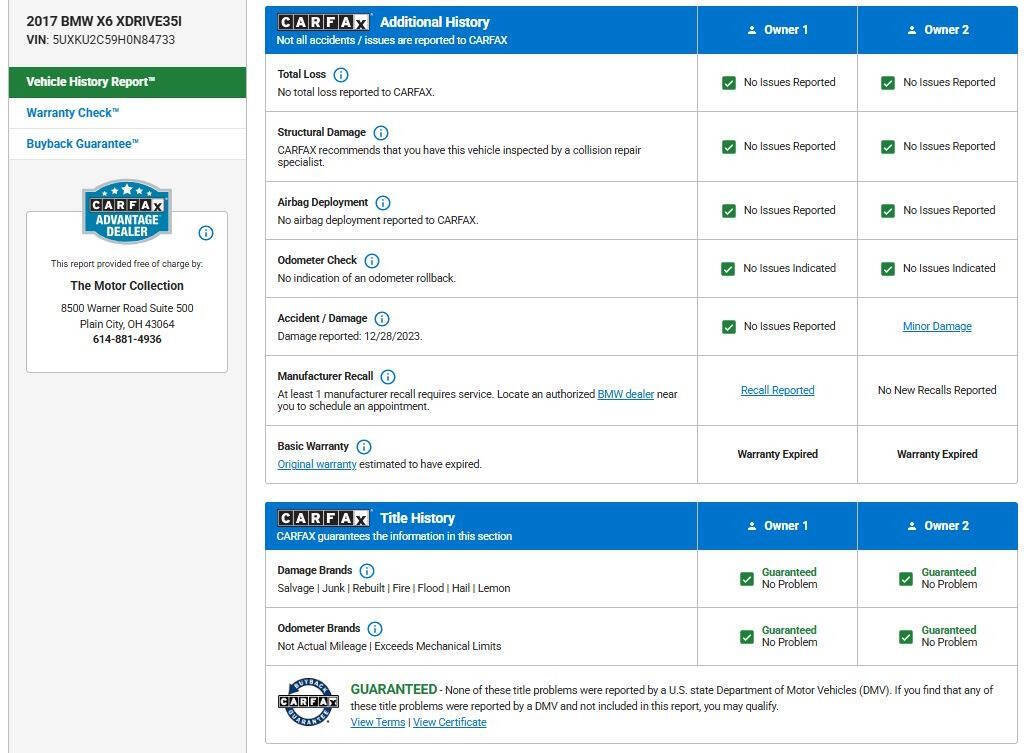Open the View Certificate link

click(449, 722)
